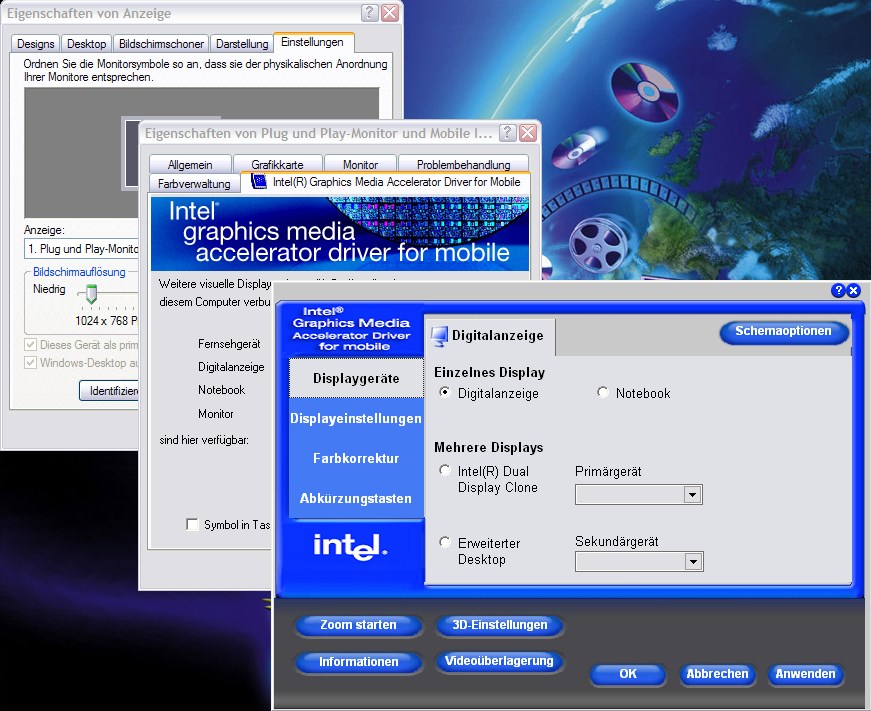Close the Eigenschaften von Anzeige window
Image resolution: width=871 pixels, height=711 pixels.
tap(390, 12)
